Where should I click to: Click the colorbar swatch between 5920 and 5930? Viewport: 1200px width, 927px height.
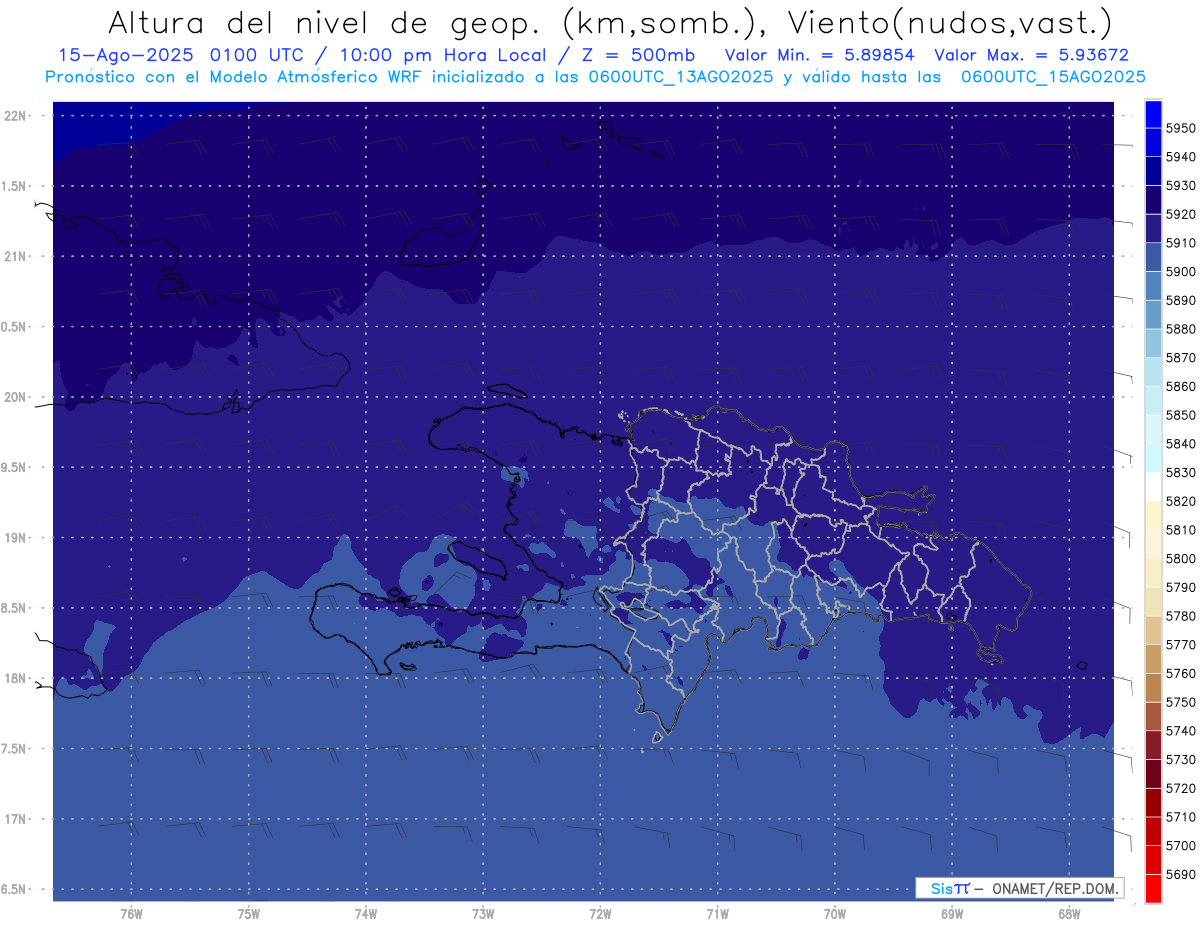(x=1152, y=199)
